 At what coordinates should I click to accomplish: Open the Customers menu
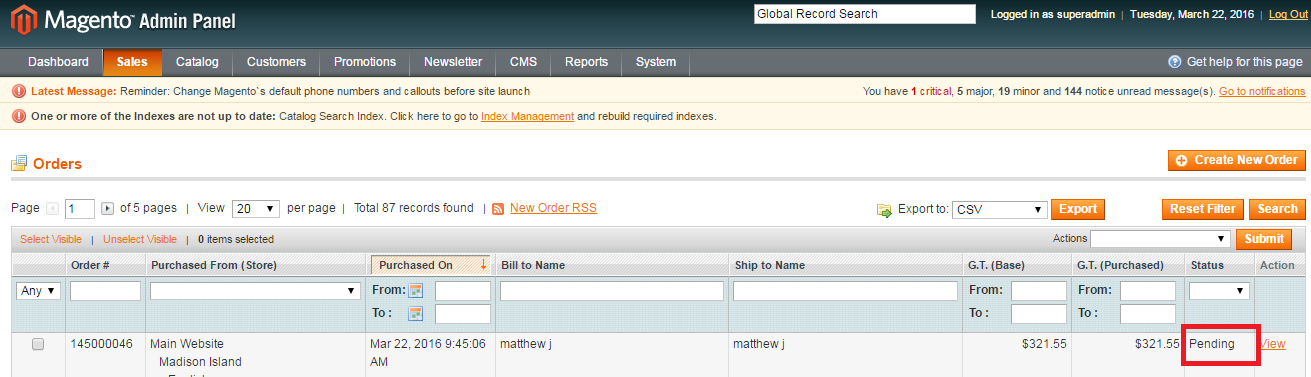[x=276, y=62]
